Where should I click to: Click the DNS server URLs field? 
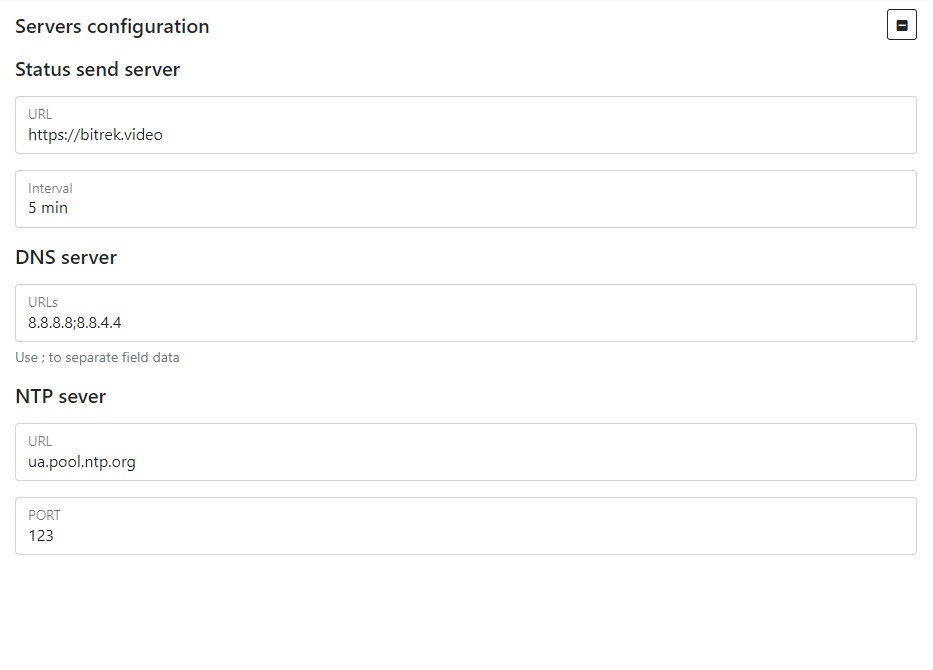click(465, 313)
